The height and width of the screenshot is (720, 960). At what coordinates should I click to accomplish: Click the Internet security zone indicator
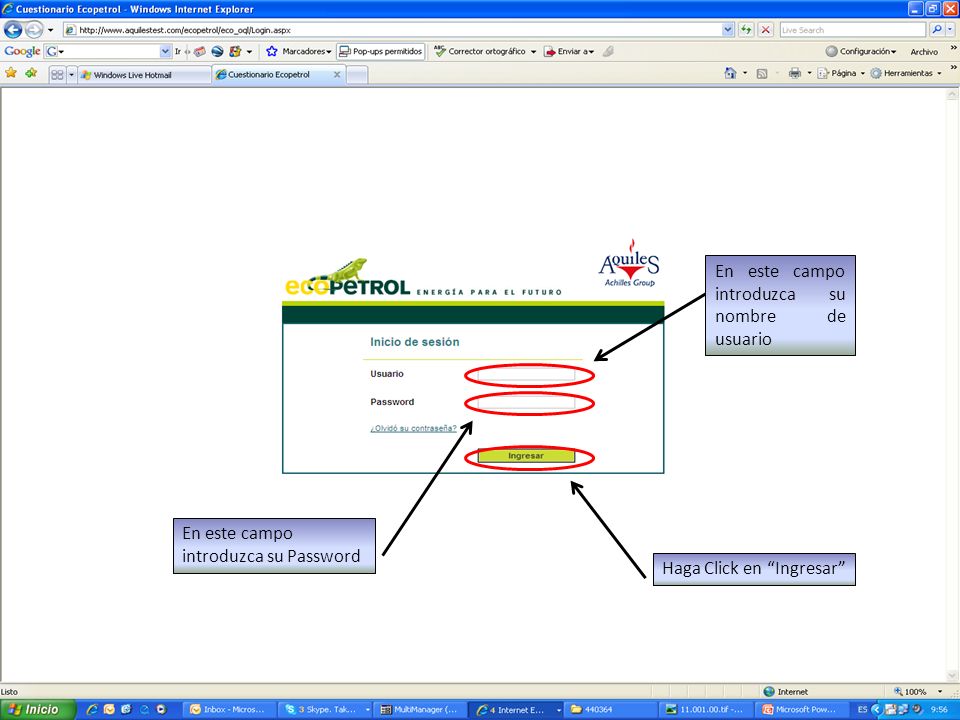tap(786, 692)
